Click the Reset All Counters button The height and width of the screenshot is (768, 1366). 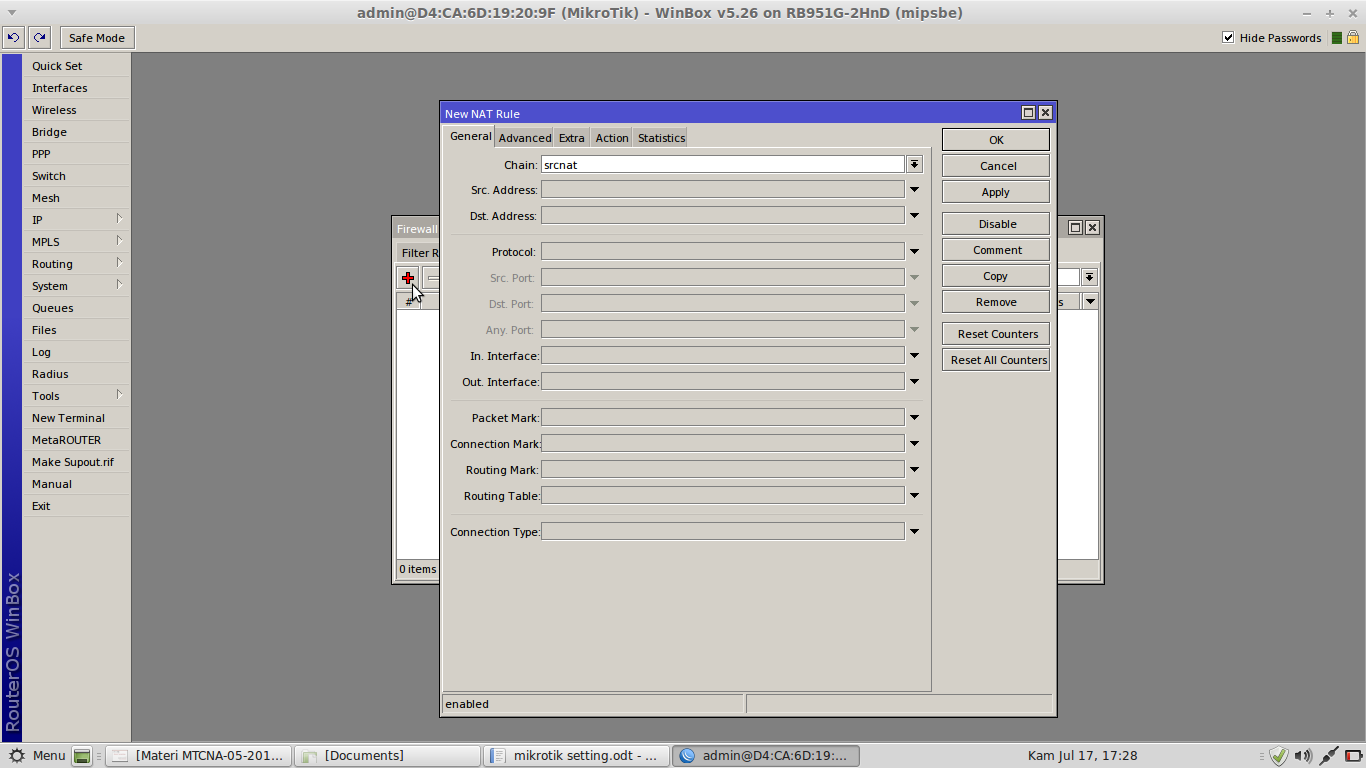996,360
